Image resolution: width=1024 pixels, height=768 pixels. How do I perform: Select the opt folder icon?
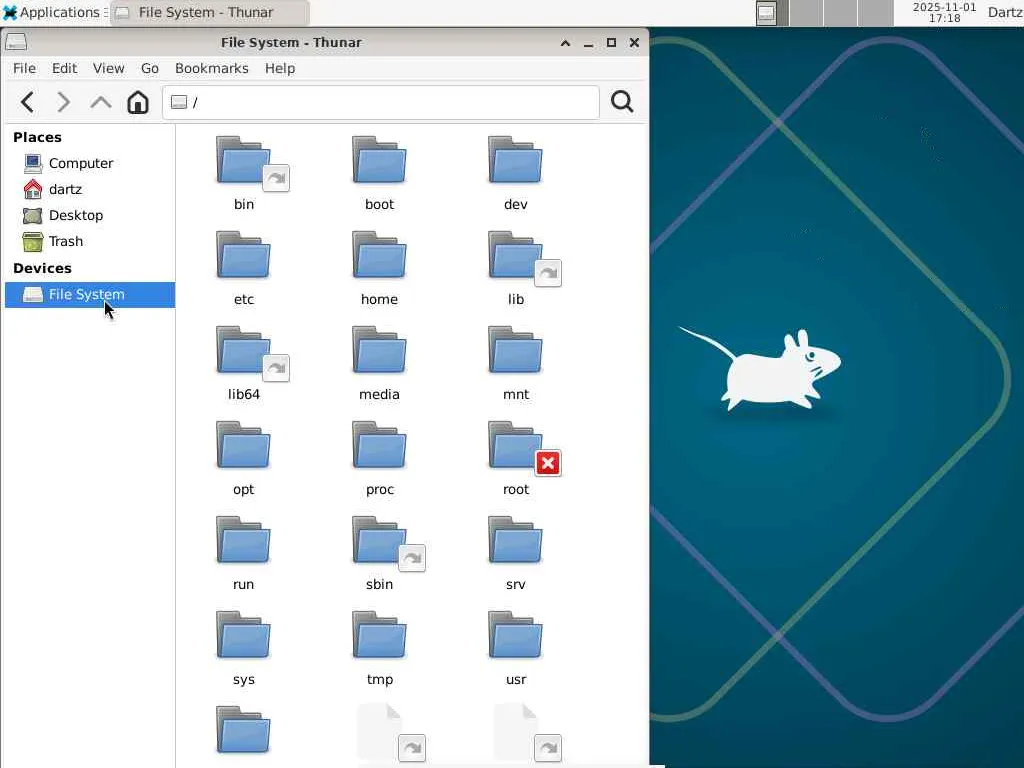(x=244, y=445)
